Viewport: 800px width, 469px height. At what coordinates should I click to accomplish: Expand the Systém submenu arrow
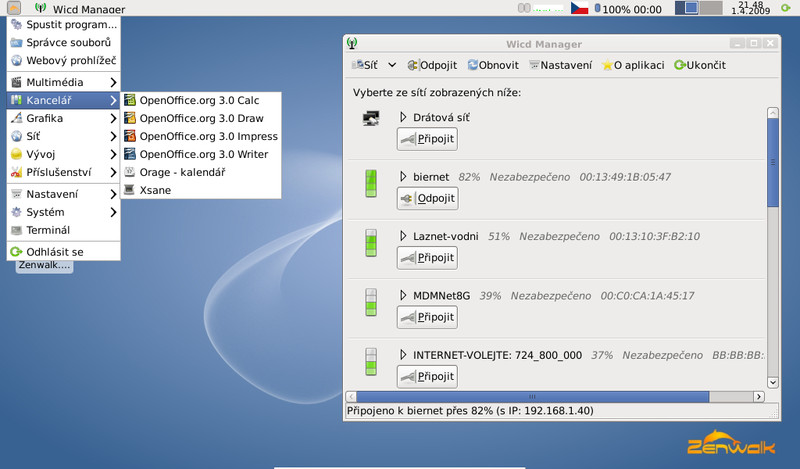113,212
